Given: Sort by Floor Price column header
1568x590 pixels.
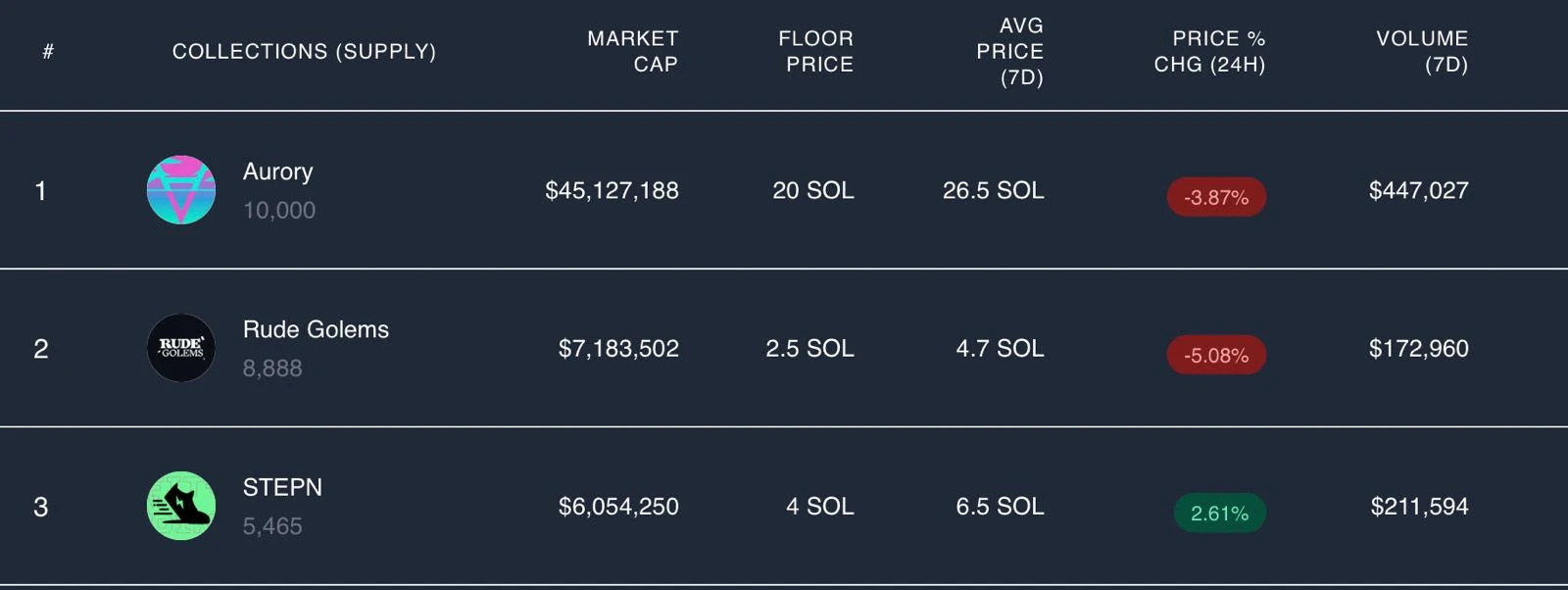Looking at the screenshot, I should [815, 51].
